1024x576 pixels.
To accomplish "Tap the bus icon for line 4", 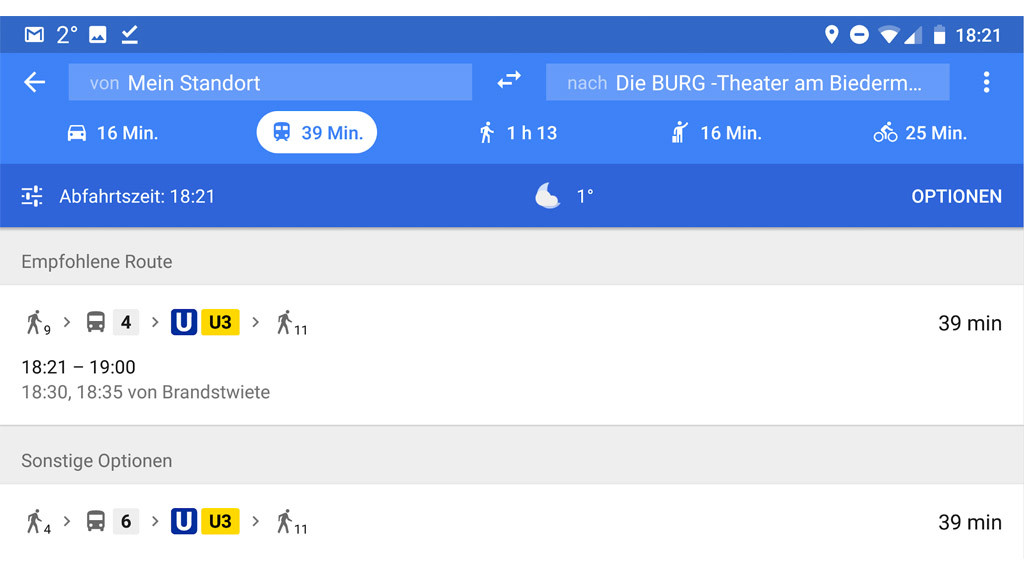I will click(x=96, y=322).
